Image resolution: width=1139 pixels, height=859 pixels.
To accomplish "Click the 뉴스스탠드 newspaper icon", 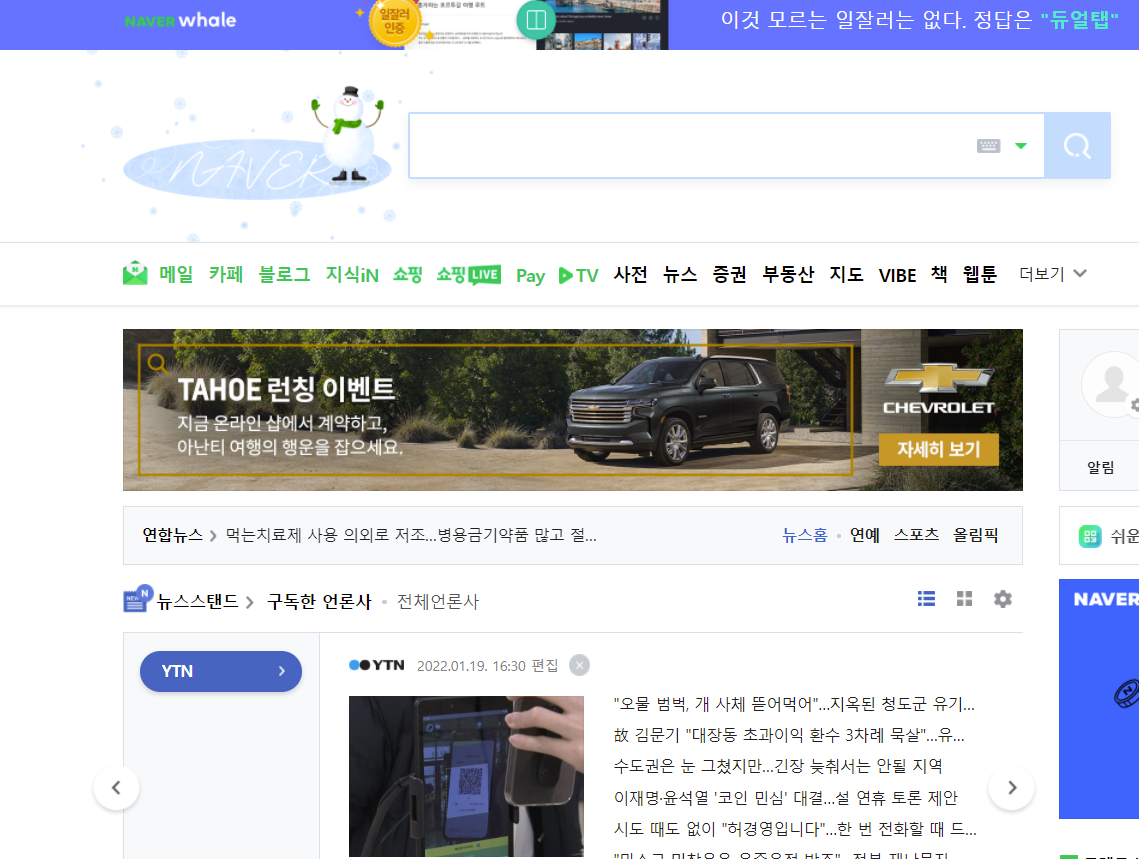I will pos(138,598).
